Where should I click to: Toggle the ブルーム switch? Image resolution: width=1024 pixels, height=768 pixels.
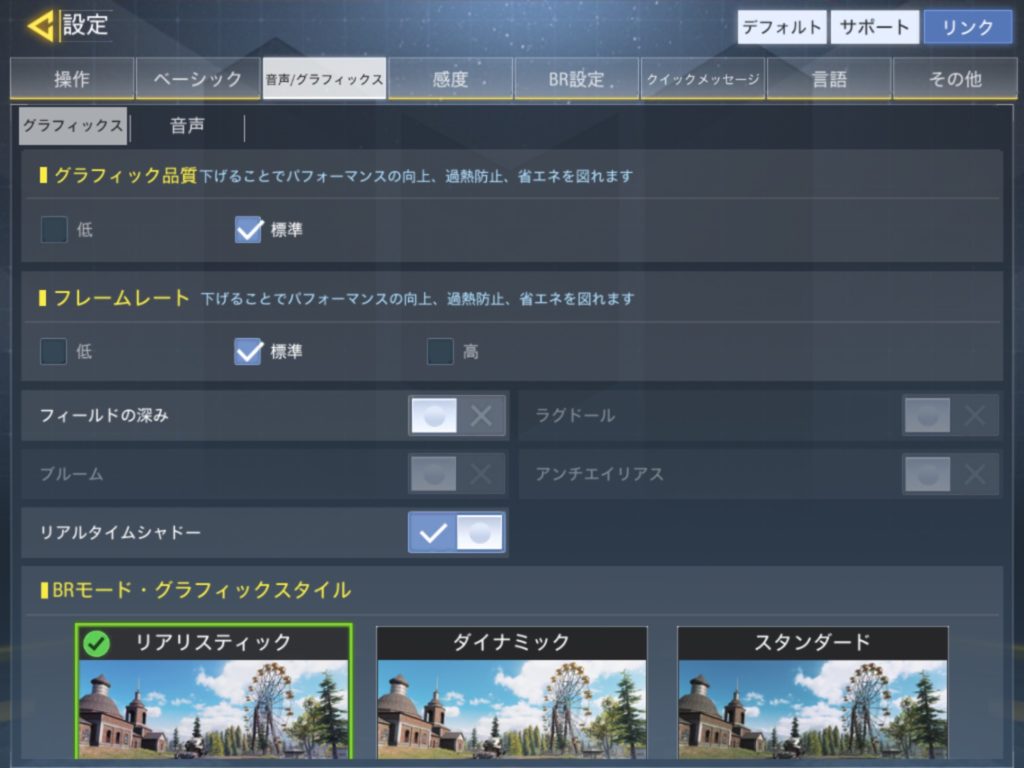457,474
